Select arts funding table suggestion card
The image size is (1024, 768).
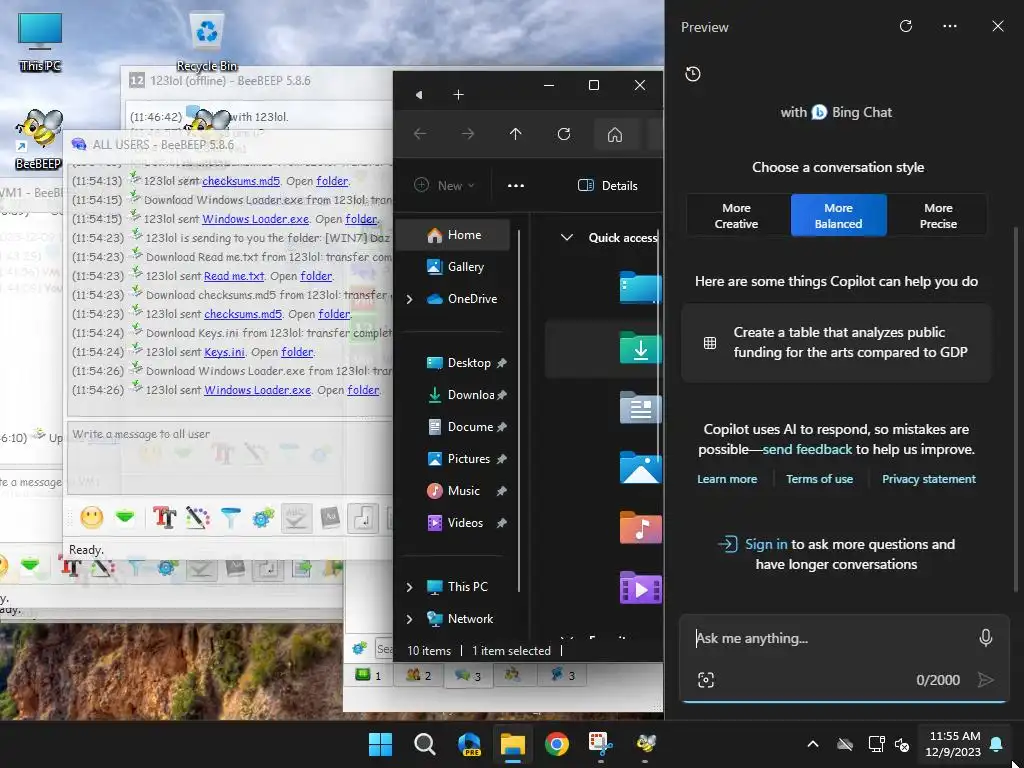(x=837, y=342)
